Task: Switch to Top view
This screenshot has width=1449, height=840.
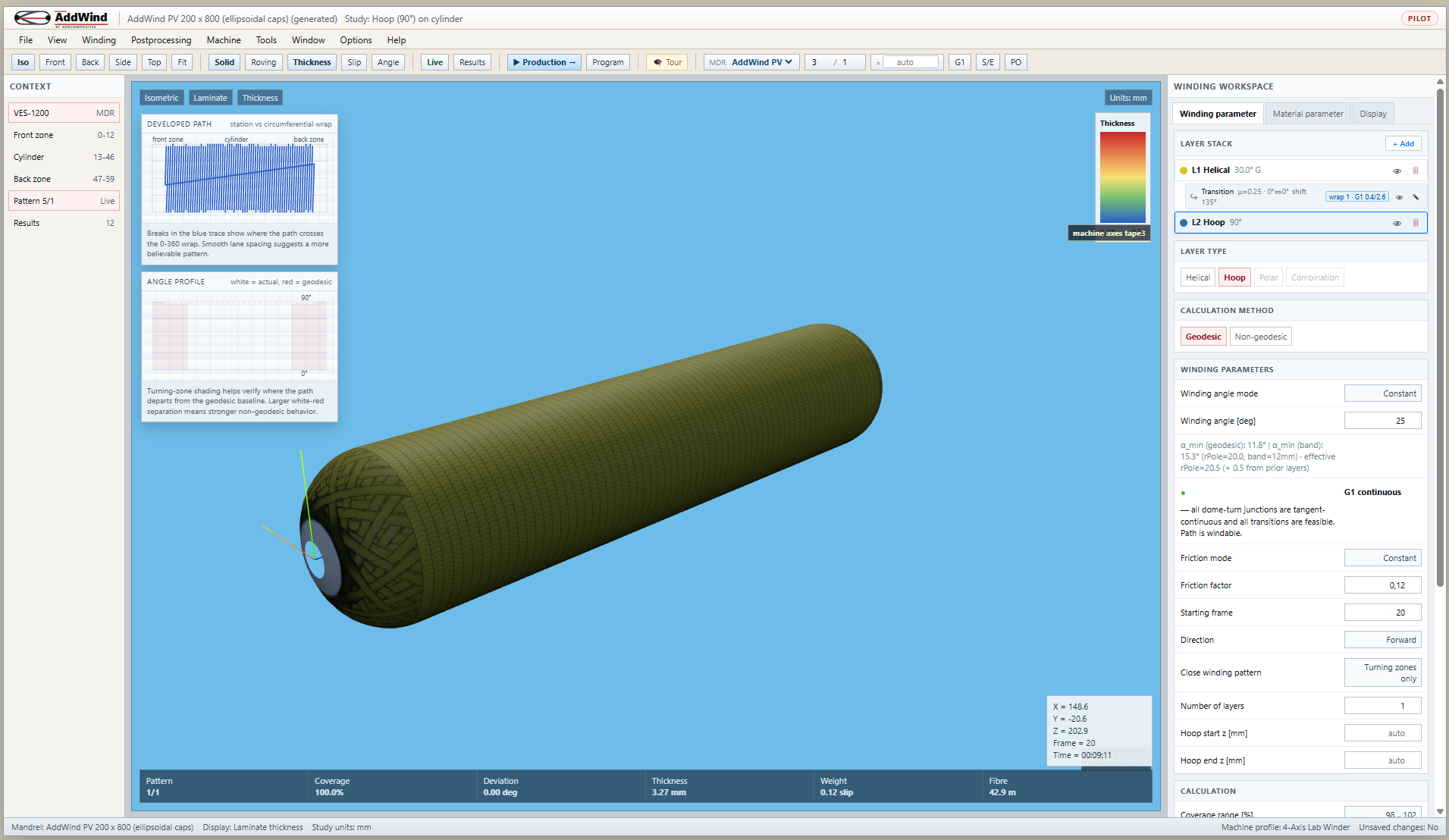Action: point(154,62)
